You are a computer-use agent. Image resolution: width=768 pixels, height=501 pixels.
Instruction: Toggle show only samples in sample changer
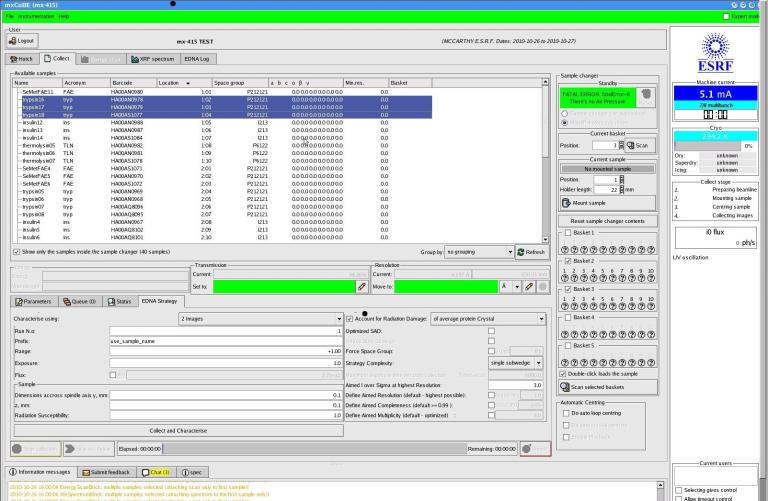(x=15, y=252)
